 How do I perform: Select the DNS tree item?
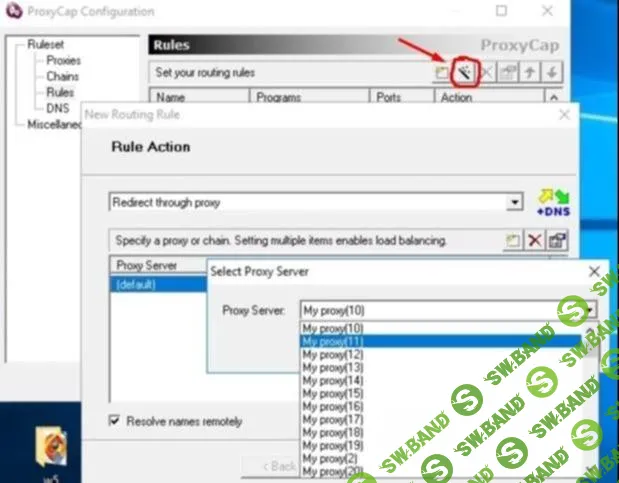pyautogui.click(x=56, y=108)
